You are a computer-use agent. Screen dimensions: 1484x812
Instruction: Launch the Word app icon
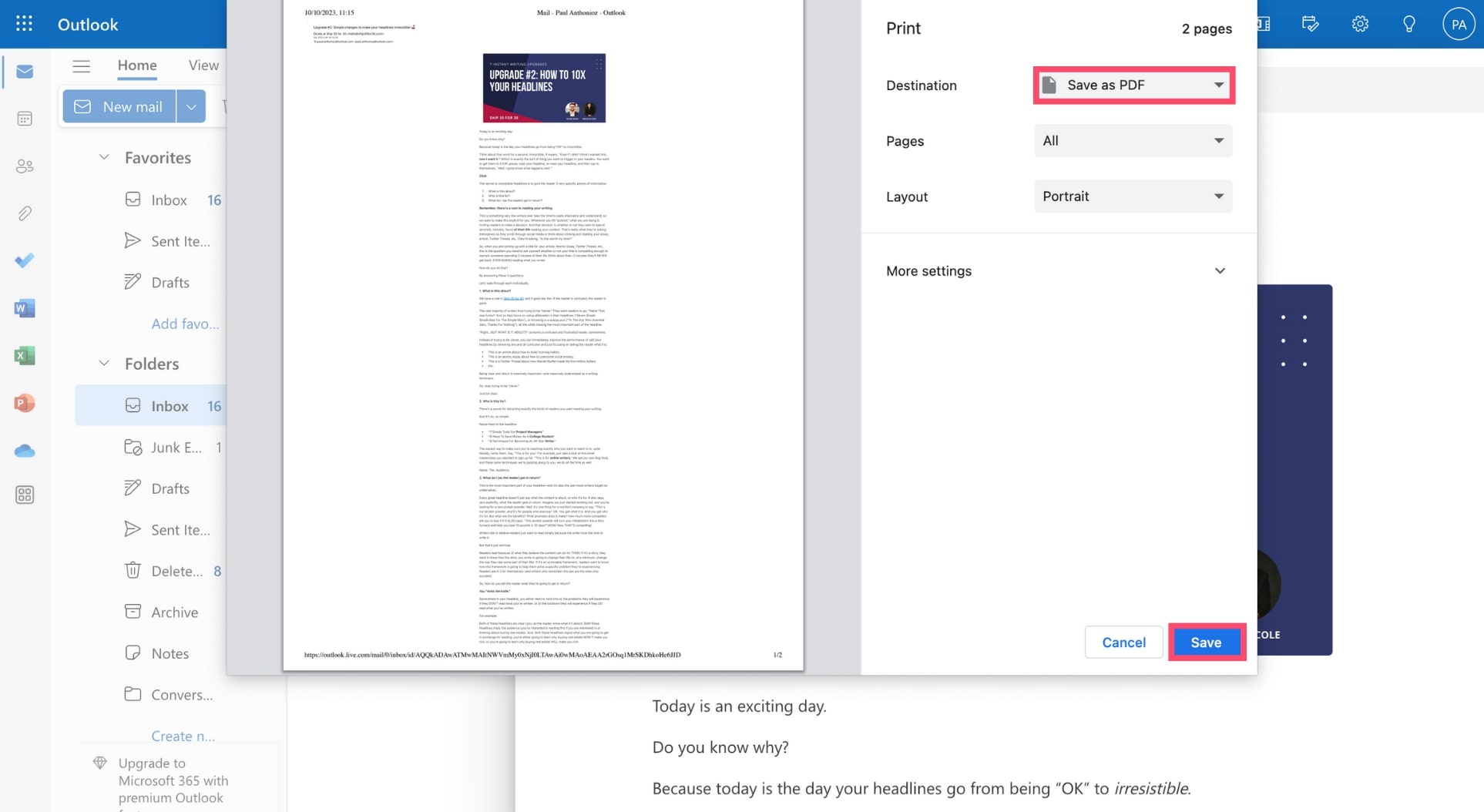click(25, 308)
